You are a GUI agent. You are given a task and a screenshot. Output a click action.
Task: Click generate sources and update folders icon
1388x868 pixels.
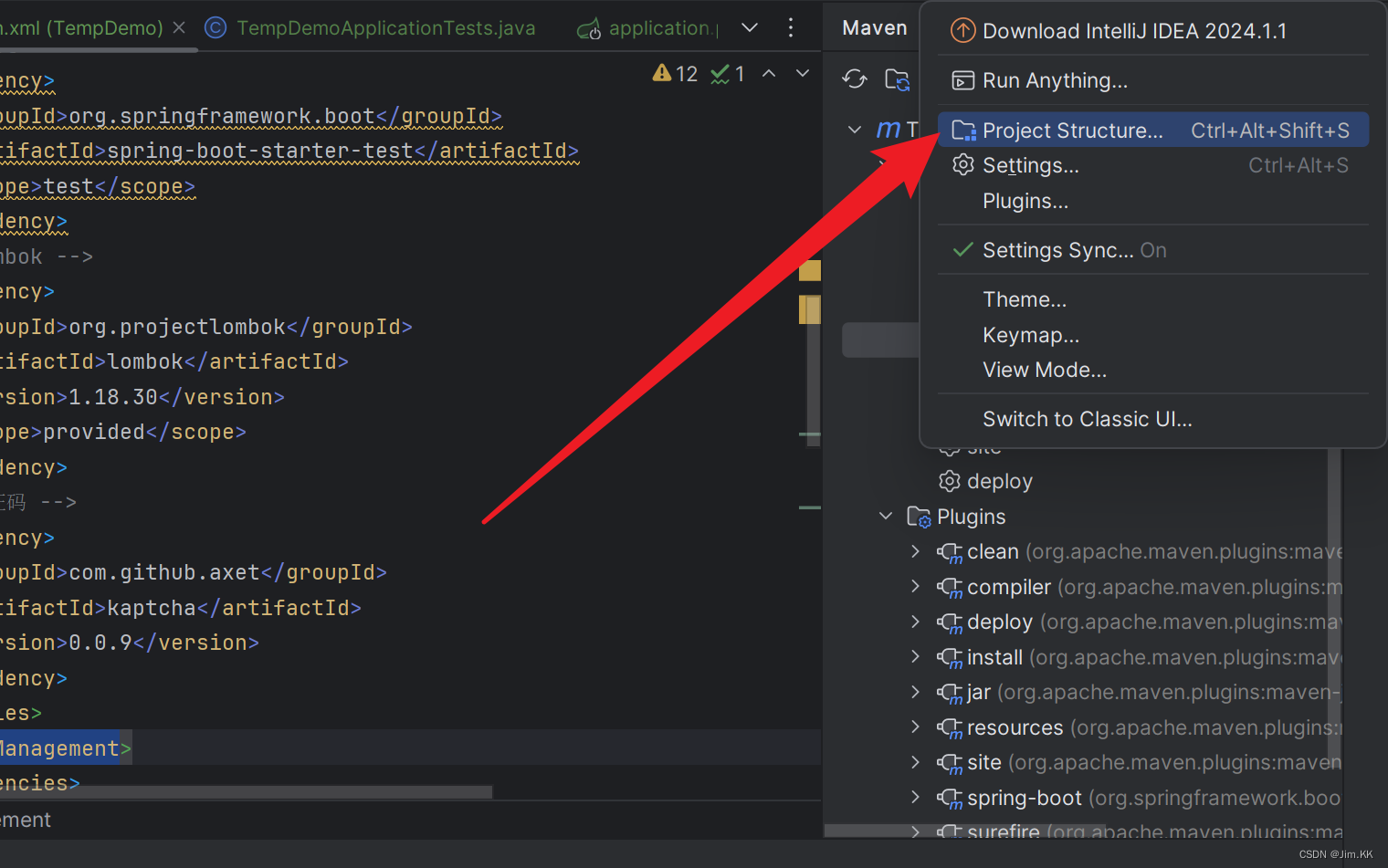tap(898, 79)
